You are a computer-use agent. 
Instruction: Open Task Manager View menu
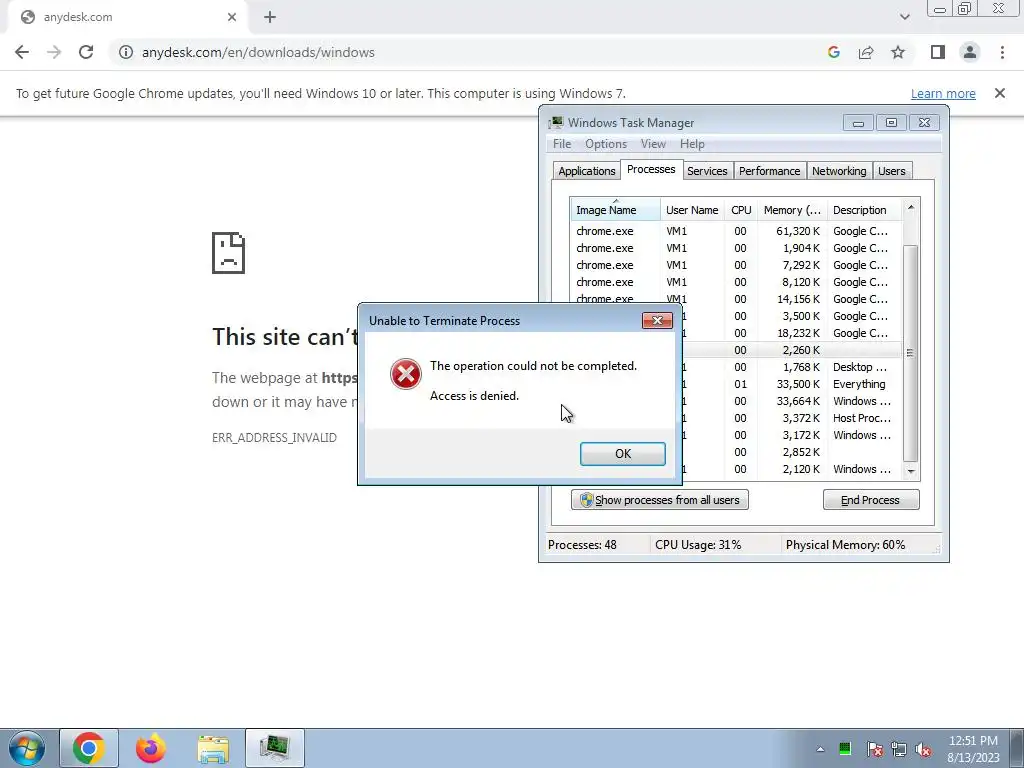(x=652, y=144)
